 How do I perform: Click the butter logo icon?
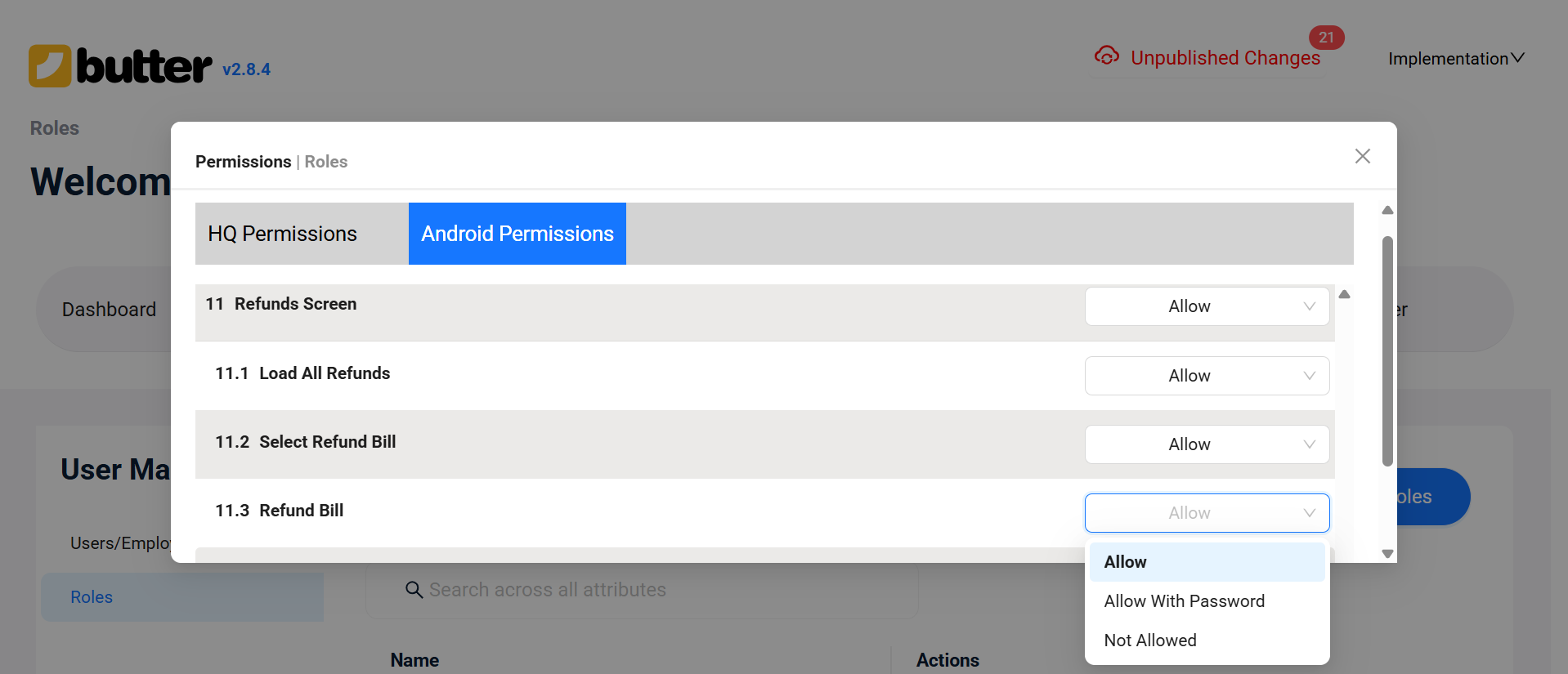coord(51,65)
